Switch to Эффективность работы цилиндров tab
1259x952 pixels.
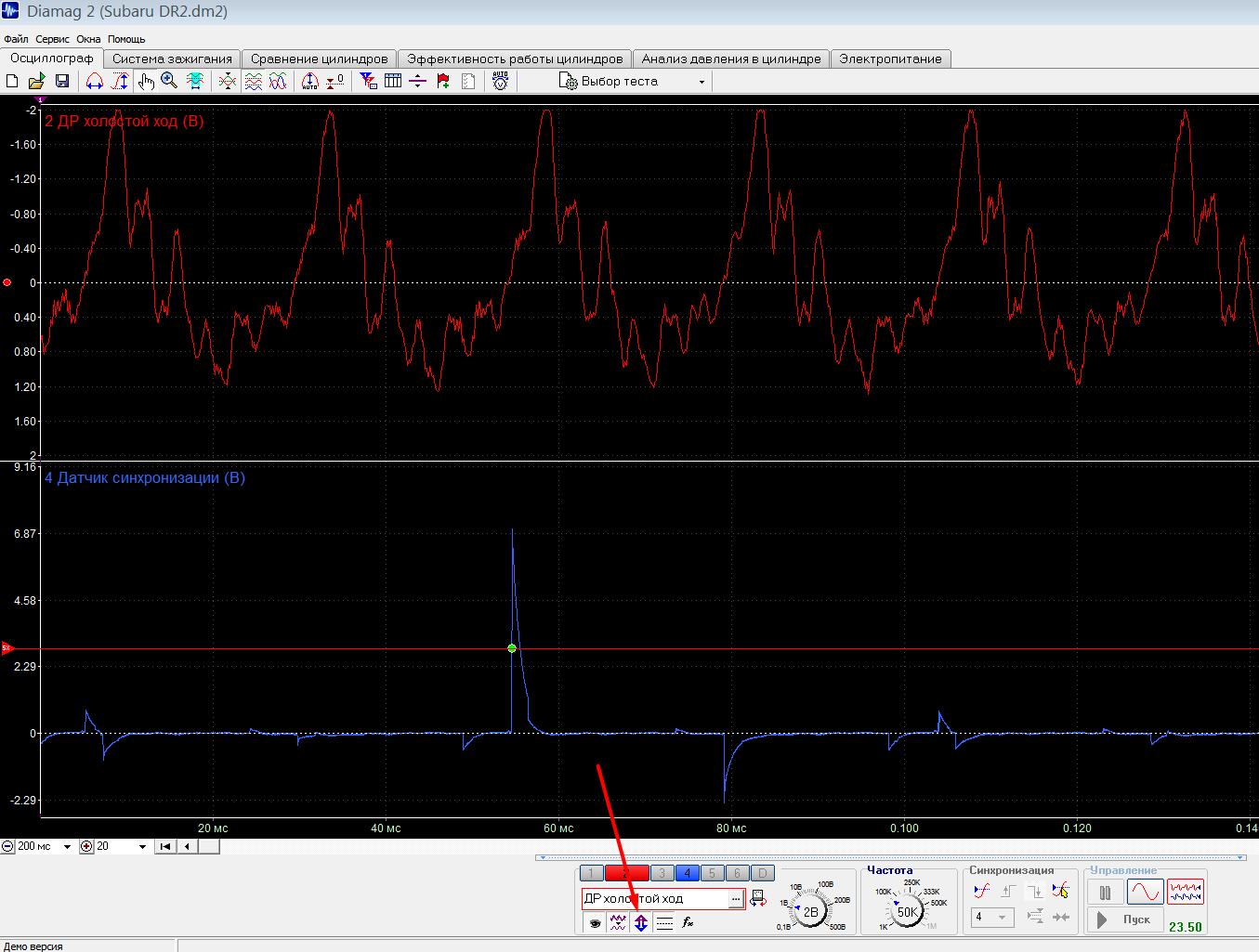[515, 59]
